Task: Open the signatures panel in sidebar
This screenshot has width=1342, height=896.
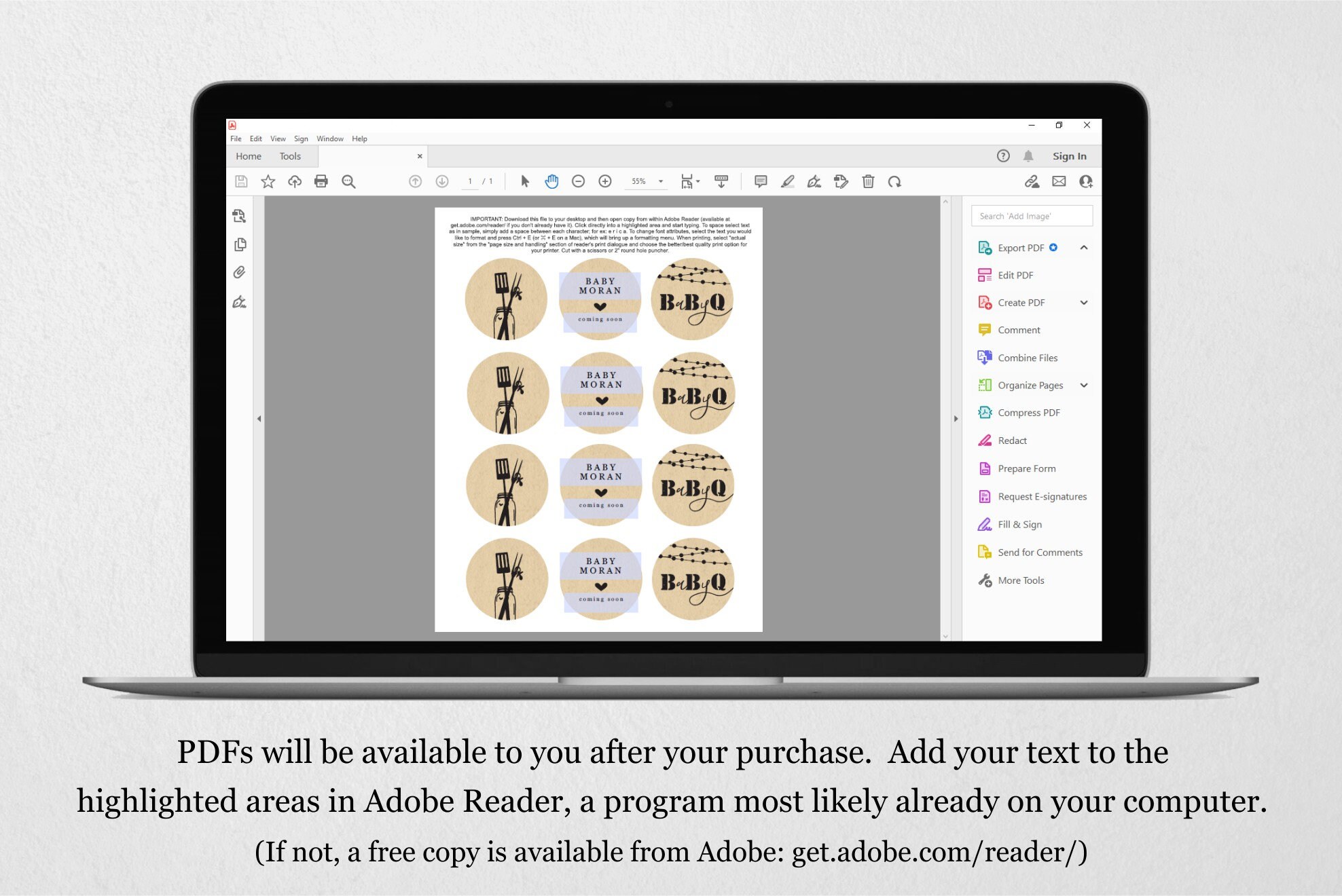Action: click(x=240, y=301)
